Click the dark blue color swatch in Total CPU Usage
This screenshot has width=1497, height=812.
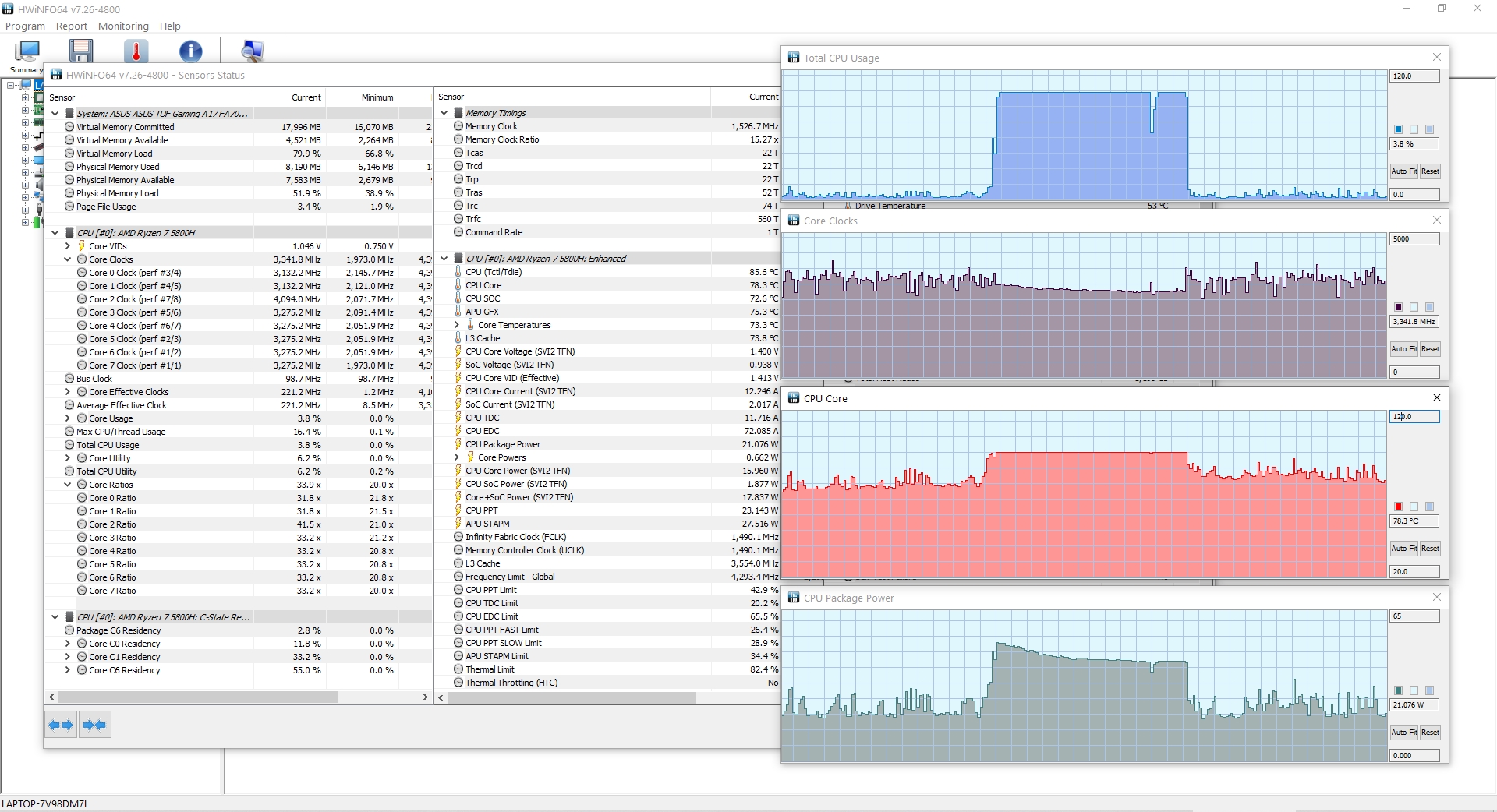point(1398,129)
